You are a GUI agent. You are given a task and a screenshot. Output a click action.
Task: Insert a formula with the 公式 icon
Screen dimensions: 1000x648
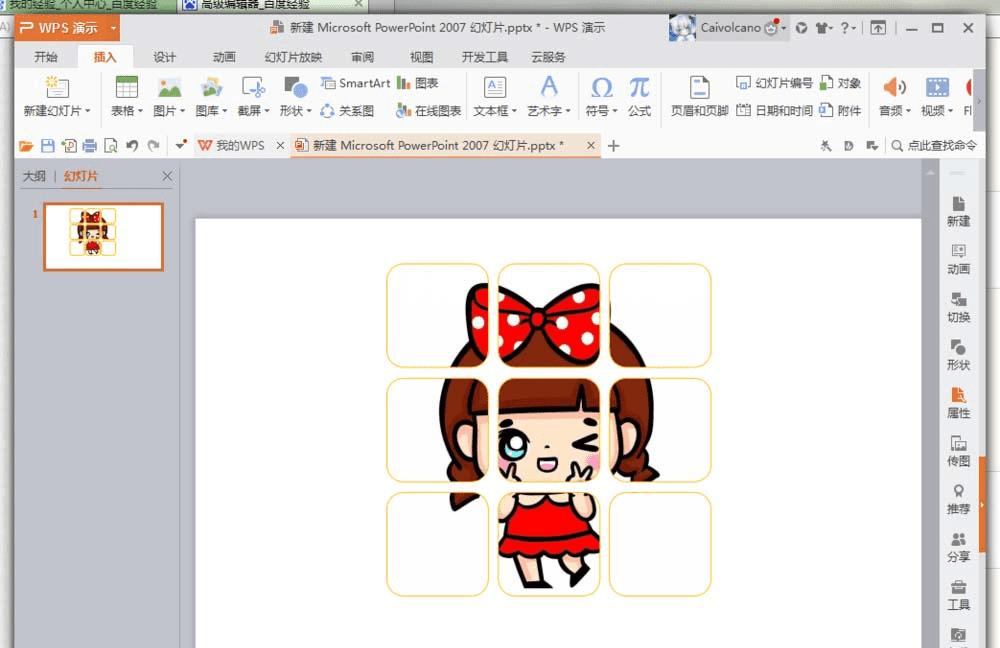click(639, 98)
